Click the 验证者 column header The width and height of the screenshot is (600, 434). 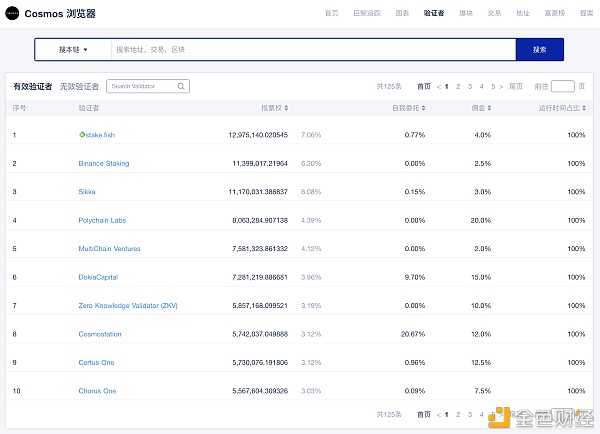click(x=89, y=108)
